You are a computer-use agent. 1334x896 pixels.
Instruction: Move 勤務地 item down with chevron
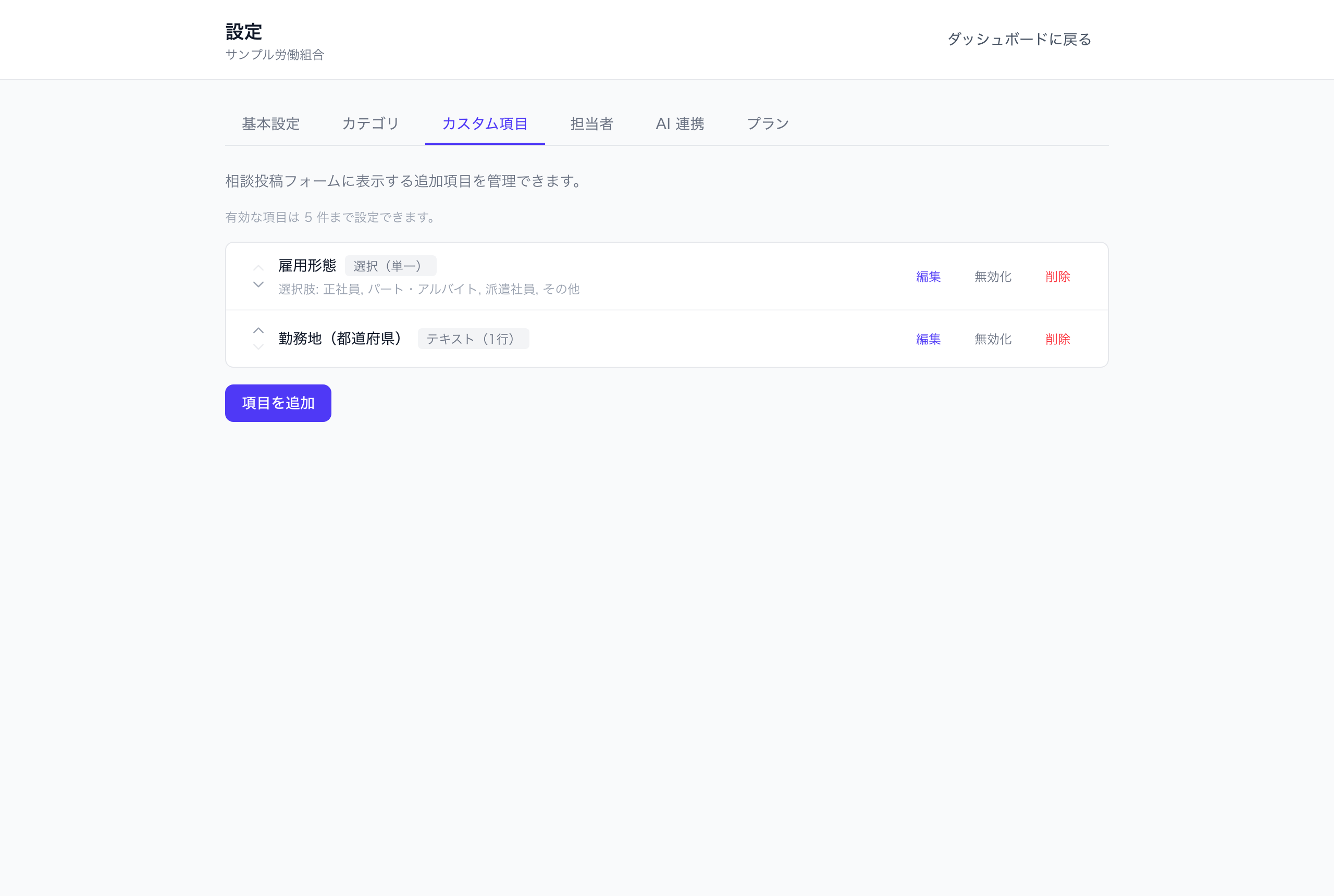coord(258,347)
